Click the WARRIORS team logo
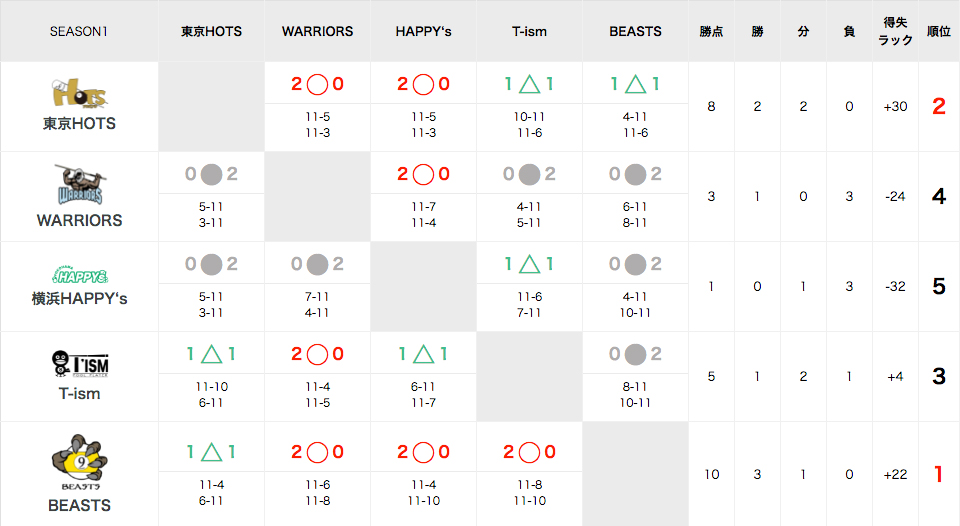This screenshot has height=526, width=960. coord(80,184)
